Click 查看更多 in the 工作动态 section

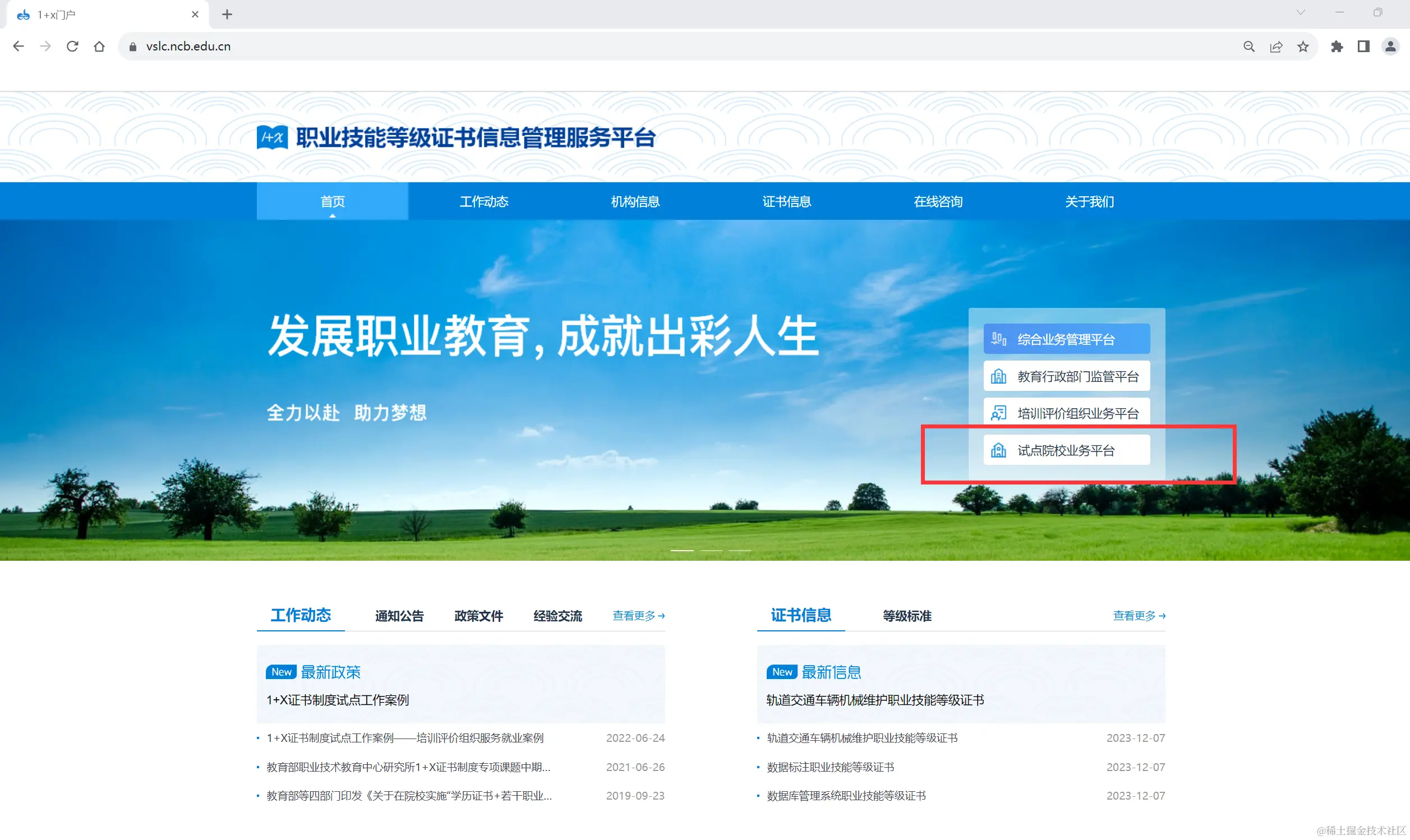638,616
